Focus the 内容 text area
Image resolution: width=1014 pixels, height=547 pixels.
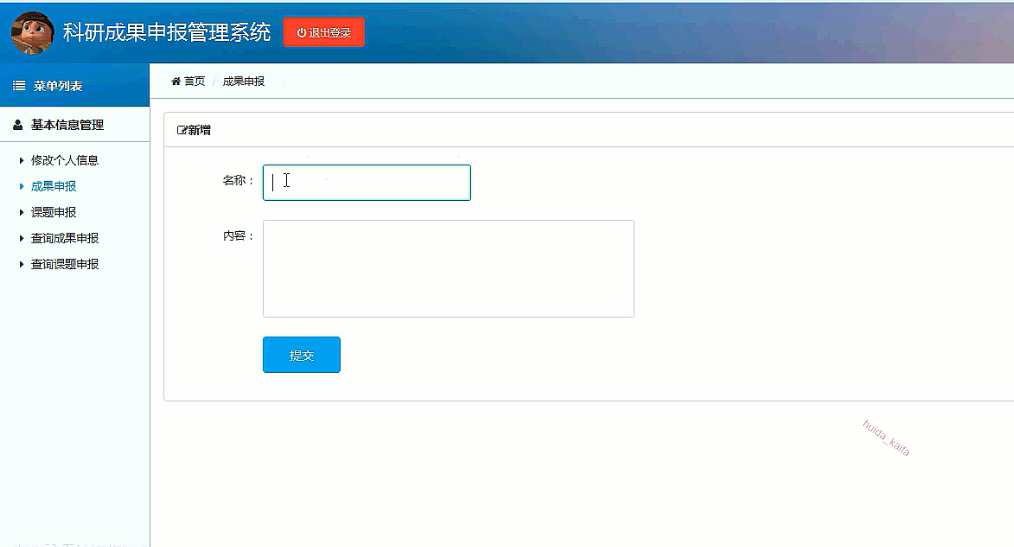coord(449,269)
